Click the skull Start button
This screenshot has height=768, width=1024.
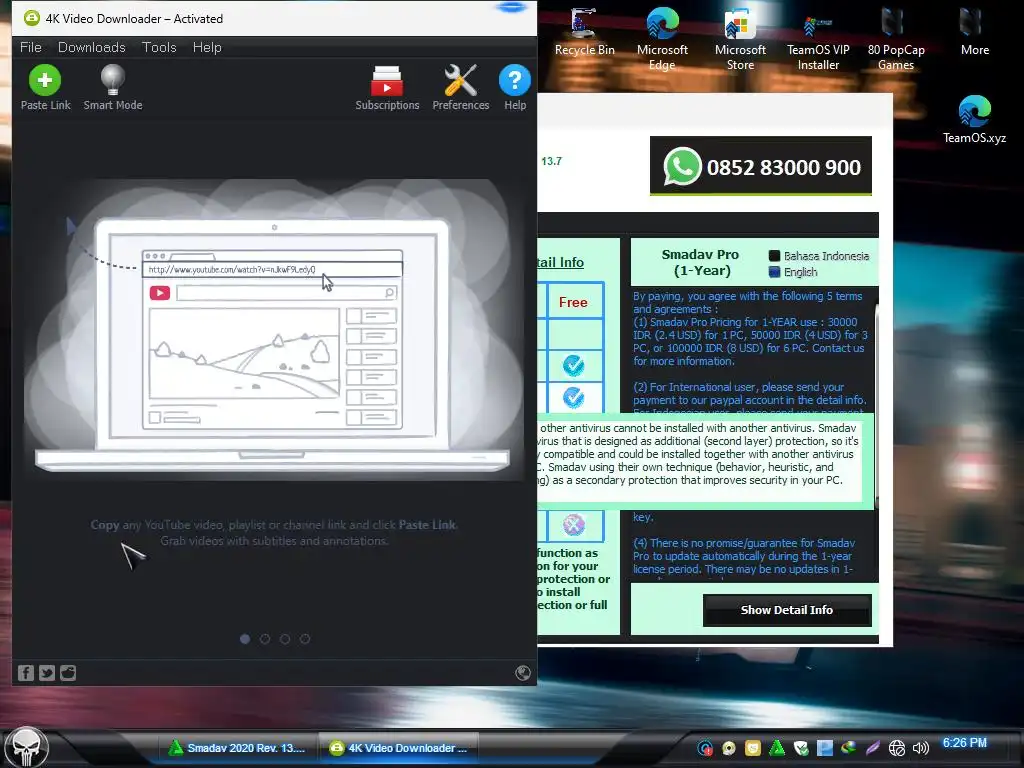(26, 748)
